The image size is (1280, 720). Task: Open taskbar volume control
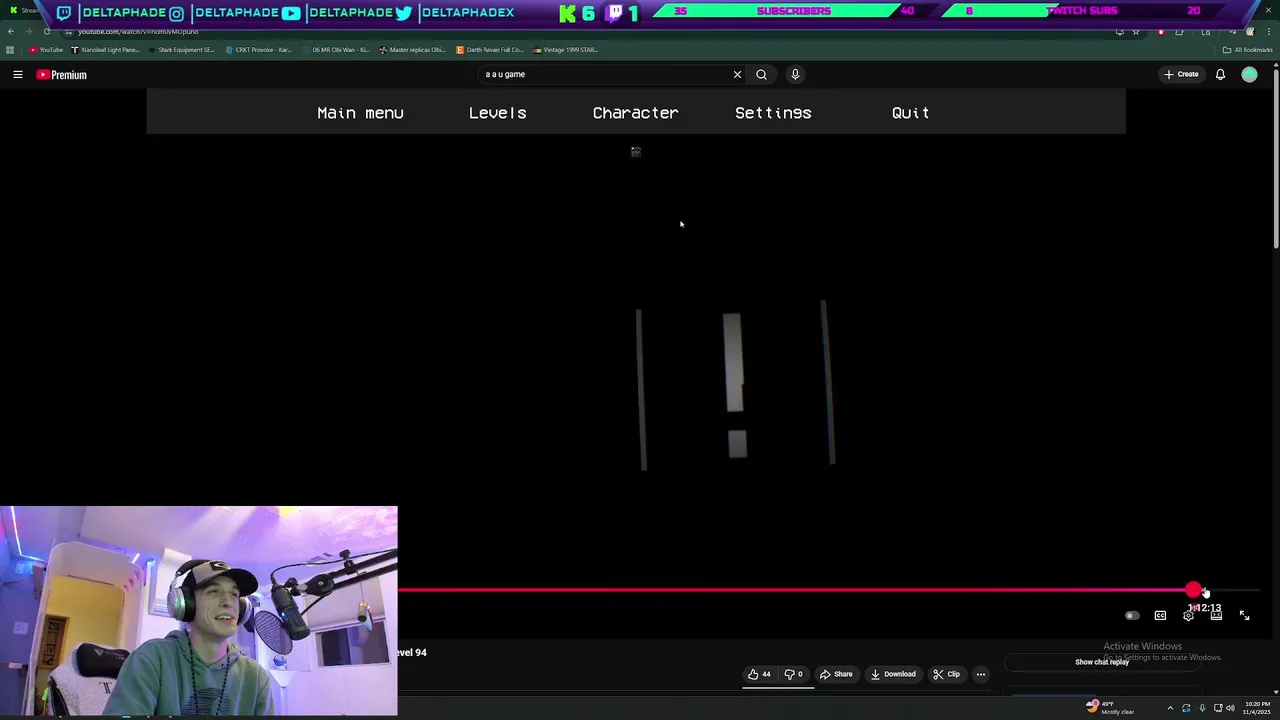click(x=1230, y=708)
